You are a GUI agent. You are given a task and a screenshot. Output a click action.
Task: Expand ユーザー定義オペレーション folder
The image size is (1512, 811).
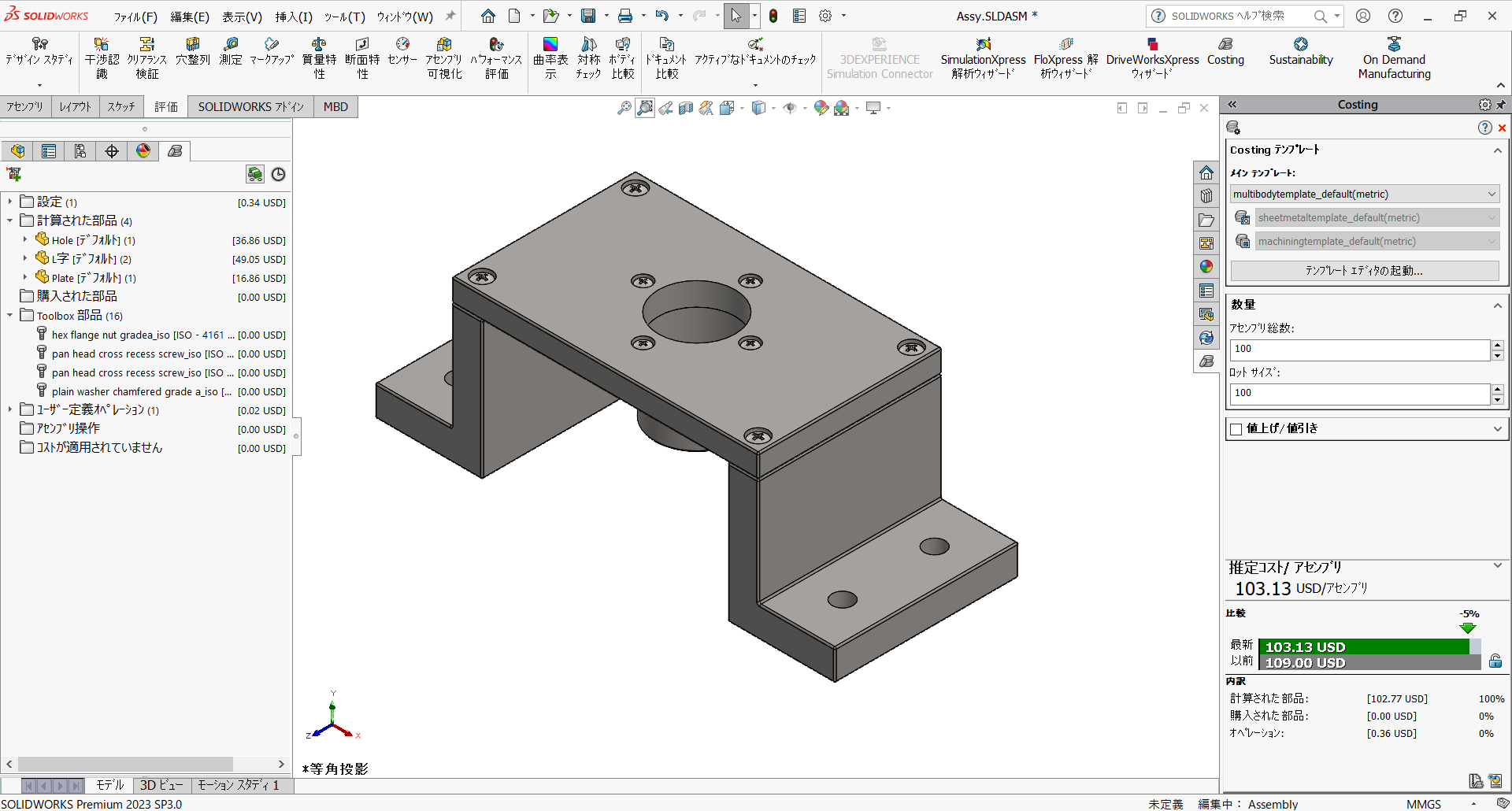10,409
